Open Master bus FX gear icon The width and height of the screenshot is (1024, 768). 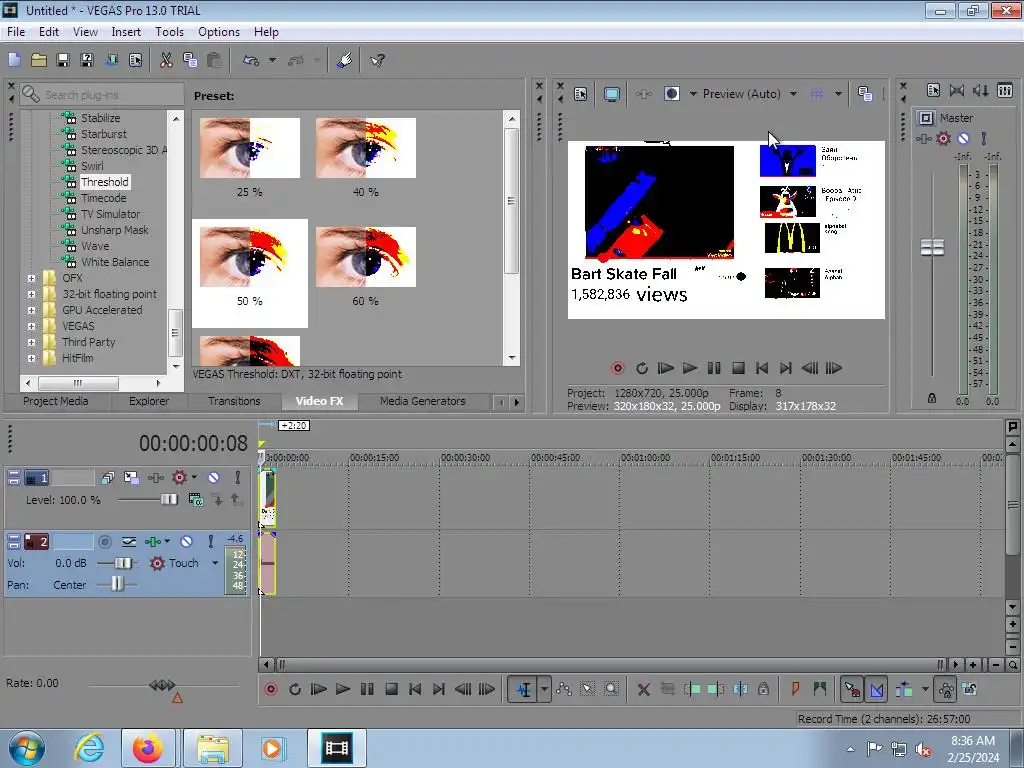click(944, 138)
